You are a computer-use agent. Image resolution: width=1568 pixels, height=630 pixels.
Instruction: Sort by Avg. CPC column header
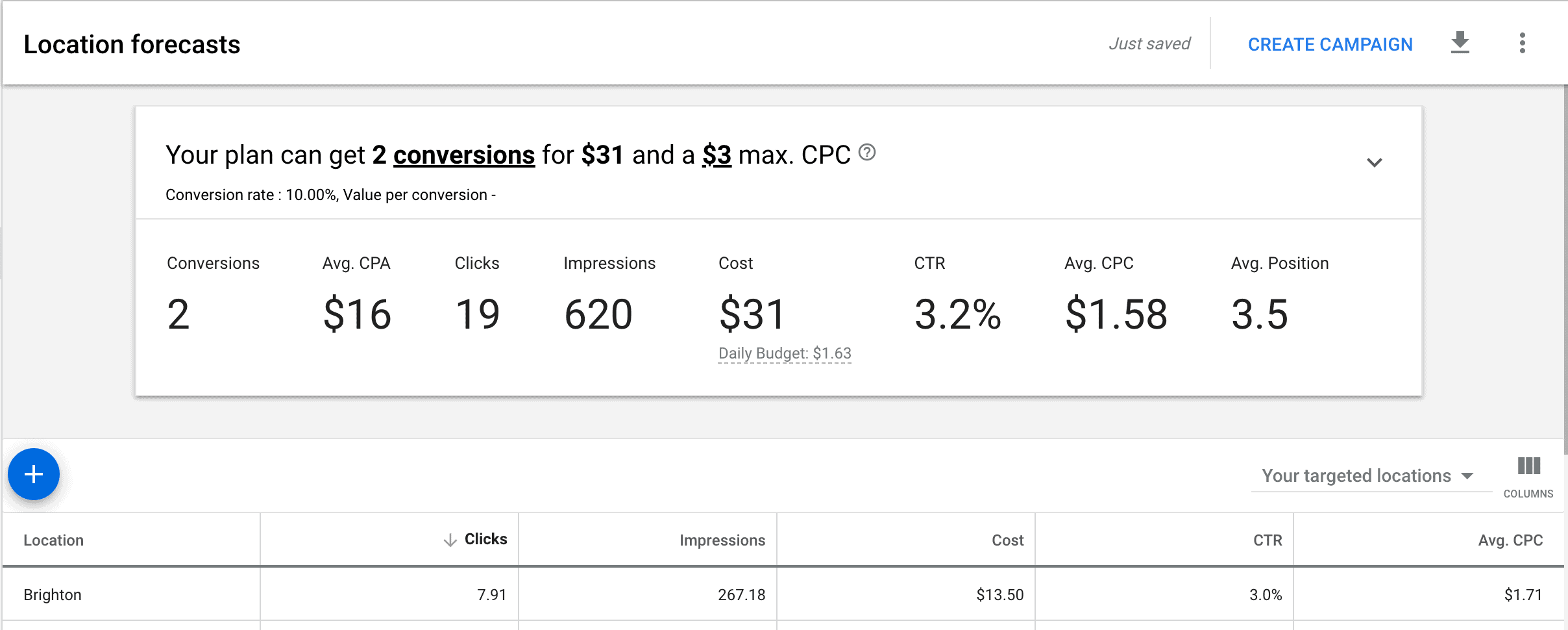pyautogui.click(x=1510, y=540)
